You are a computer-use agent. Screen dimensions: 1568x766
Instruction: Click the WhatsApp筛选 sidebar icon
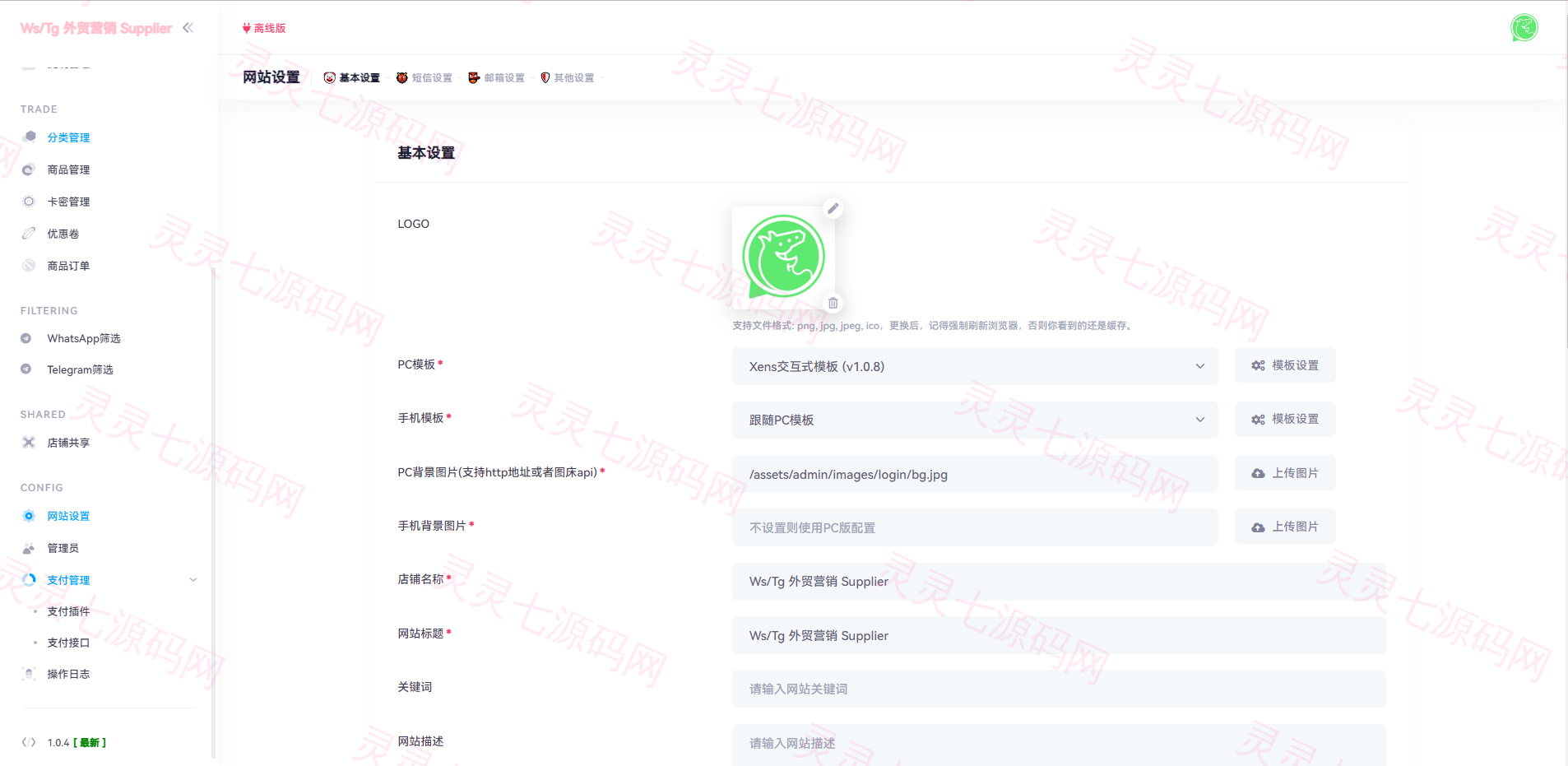tap(26, 338)
